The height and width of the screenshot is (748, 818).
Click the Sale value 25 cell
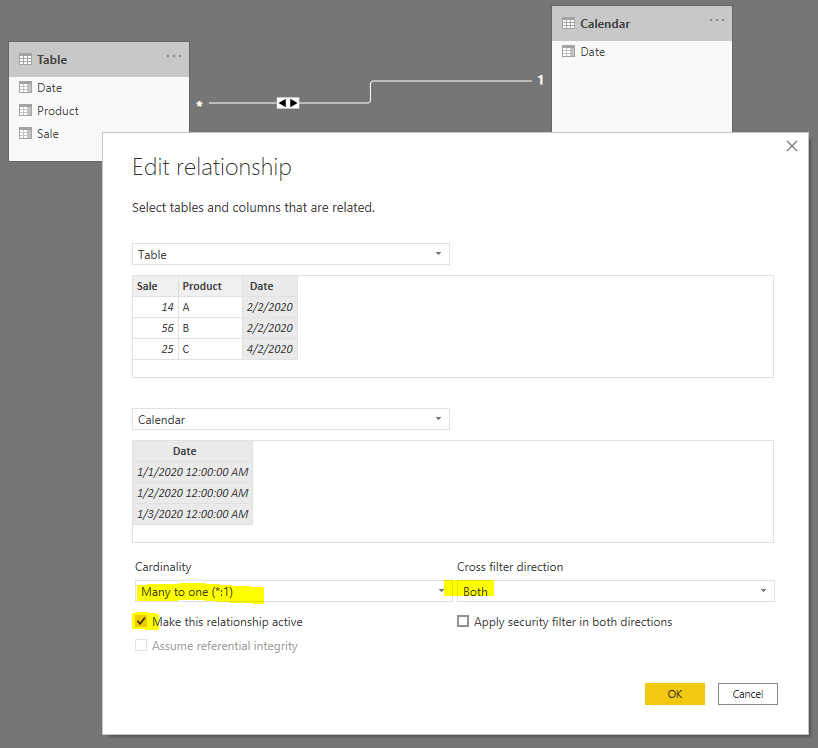point(155,349)
